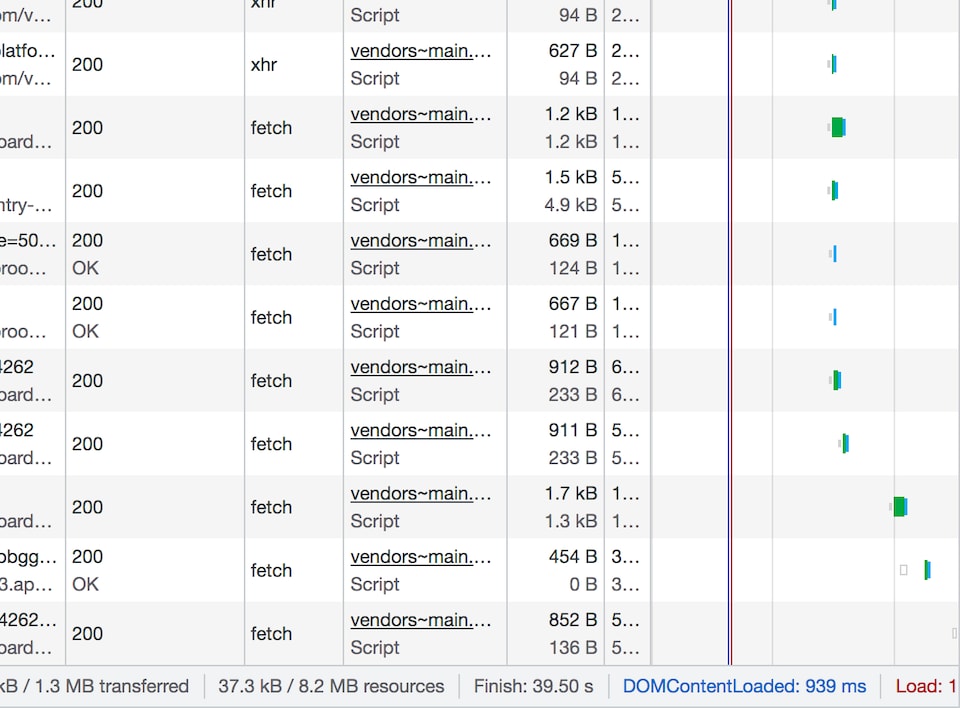The image size is (960, 708).
Task: Follow the vendors~main initiator link in 669 B row
Action: click(420, 241)
